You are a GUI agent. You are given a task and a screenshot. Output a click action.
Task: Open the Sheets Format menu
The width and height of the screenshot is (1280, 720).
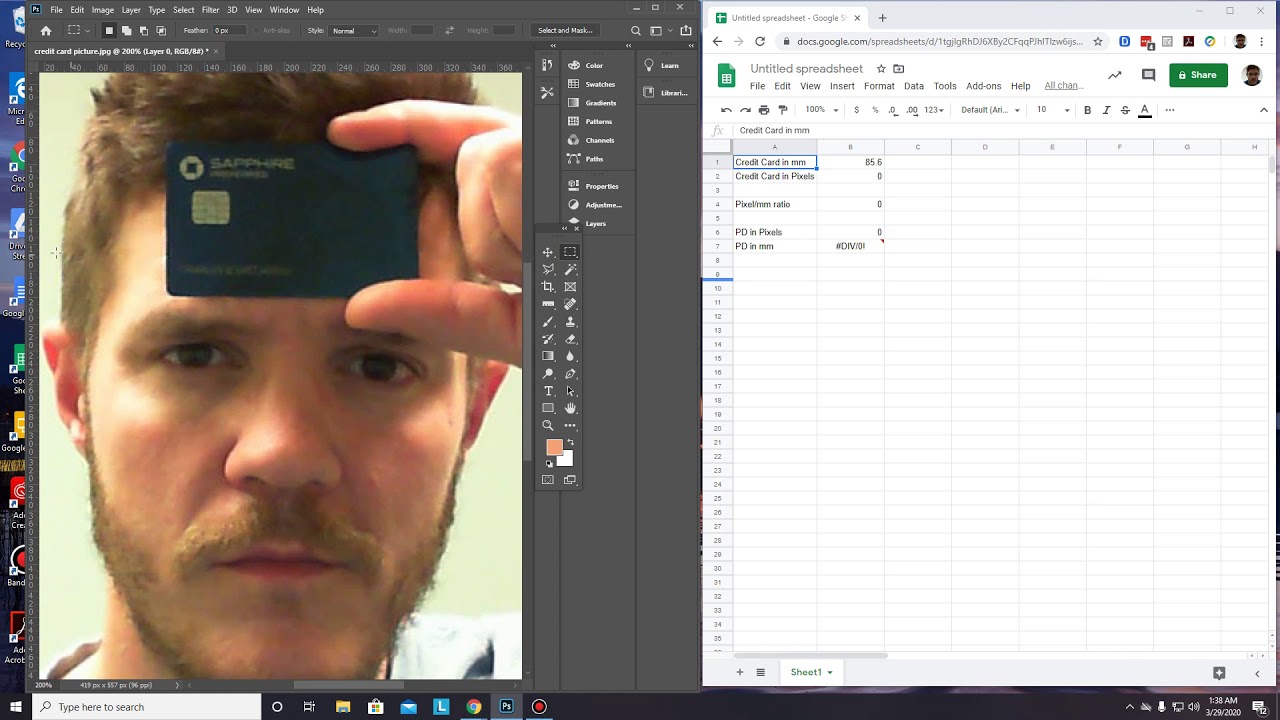879,86
